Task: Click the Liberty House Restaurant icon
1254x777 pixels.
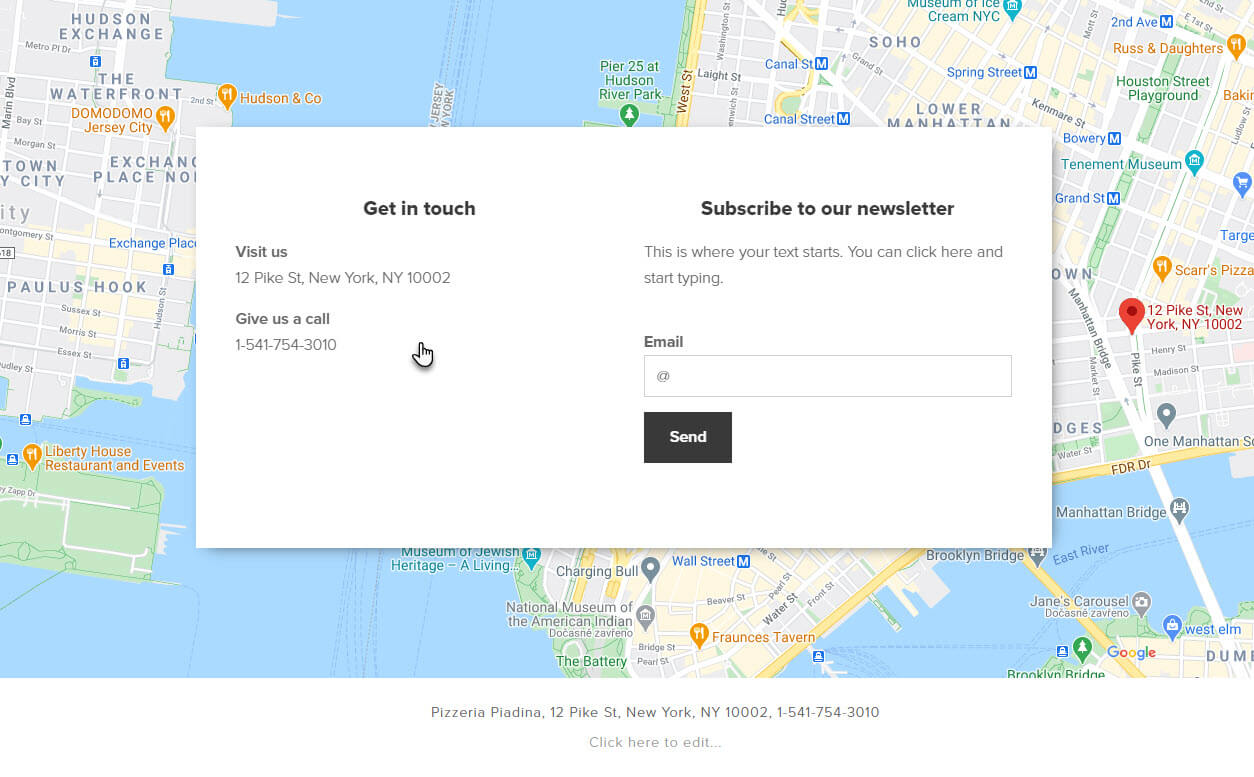Action: tap(32, 456)
